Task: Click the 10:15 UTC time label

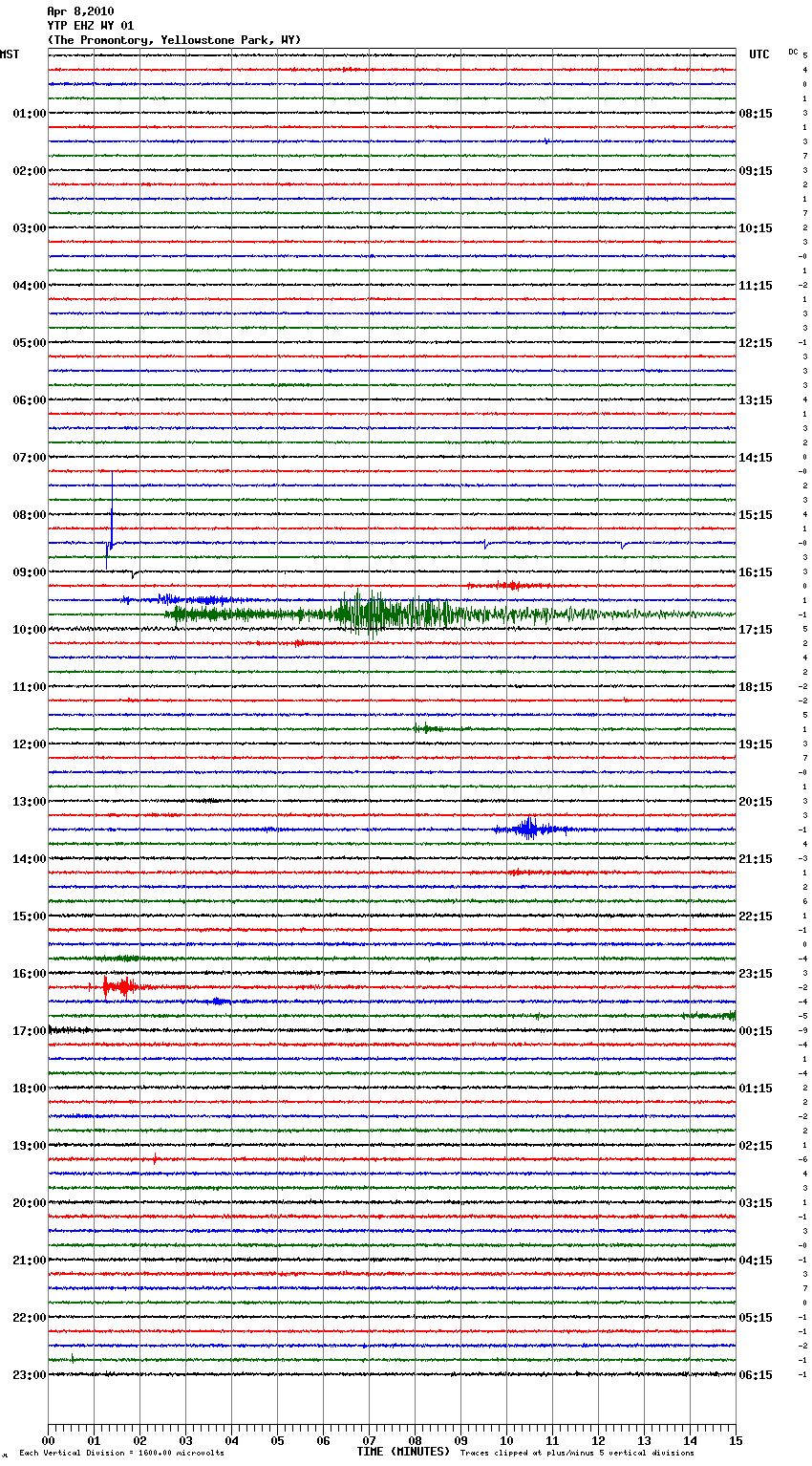Action: click(x=756, y=228)
